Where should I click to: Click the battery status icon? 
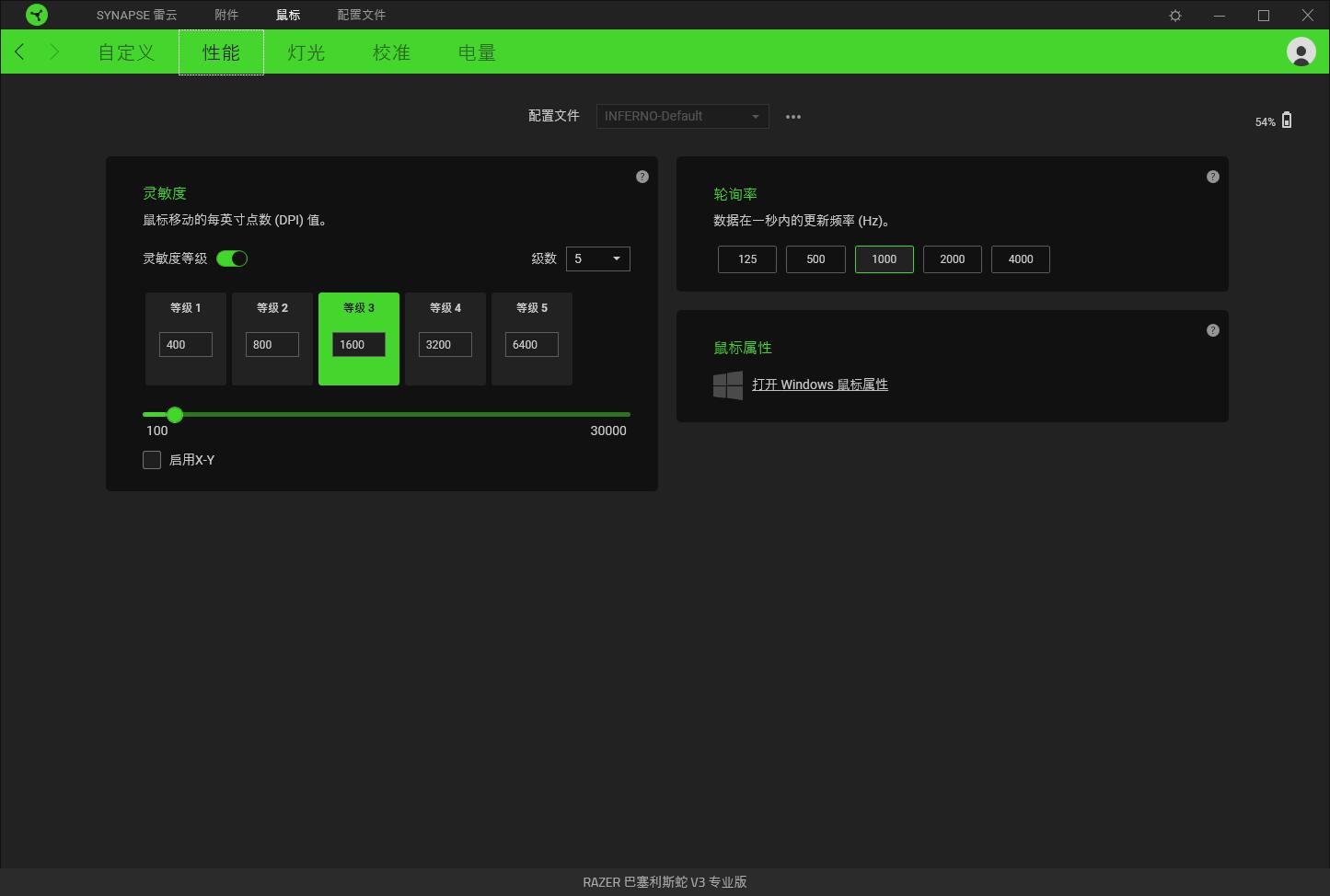coord(1287,121)
